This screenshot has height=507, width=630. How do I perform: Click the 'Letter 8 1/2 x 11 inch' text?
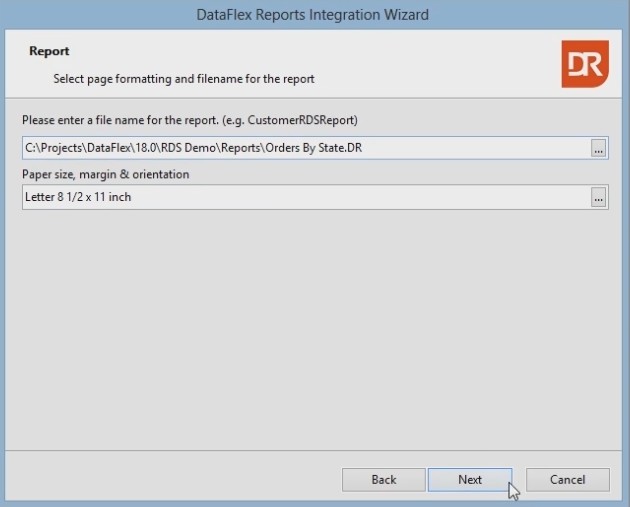[78, 198]
